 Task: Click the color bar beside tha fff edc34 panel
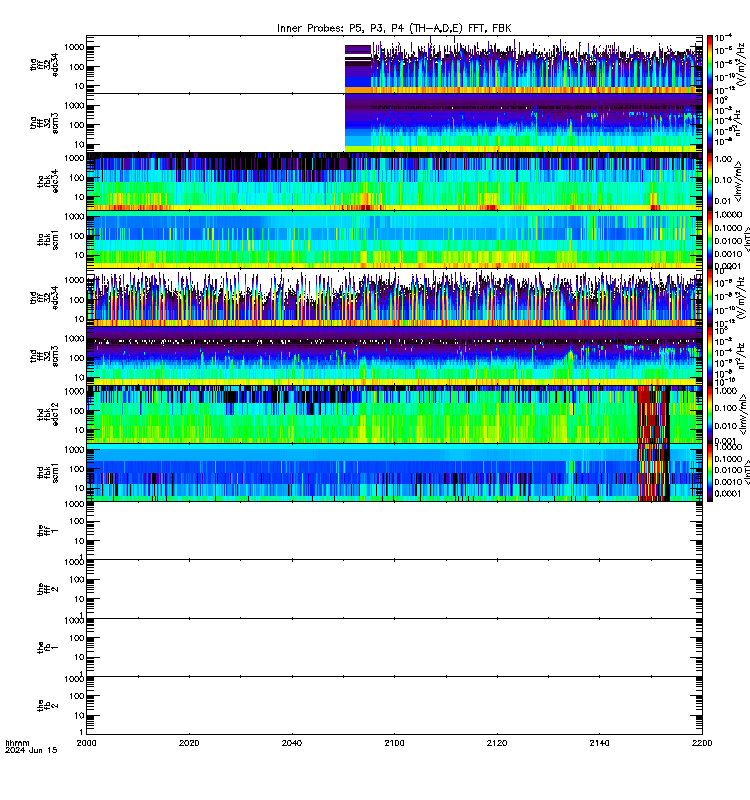710,64
